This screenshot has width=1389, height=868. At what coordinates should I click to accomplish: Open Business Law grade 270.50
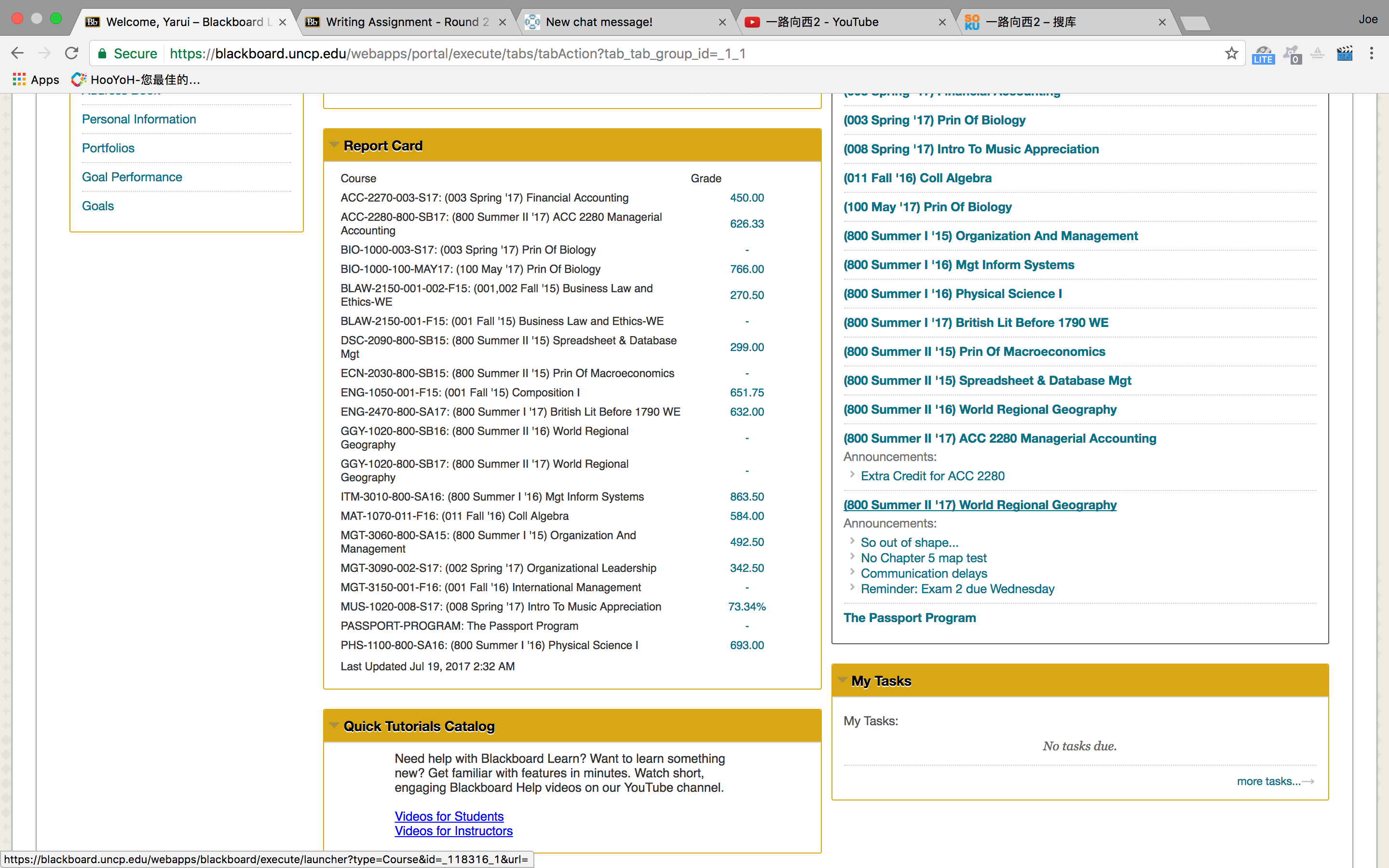point(747,295)
